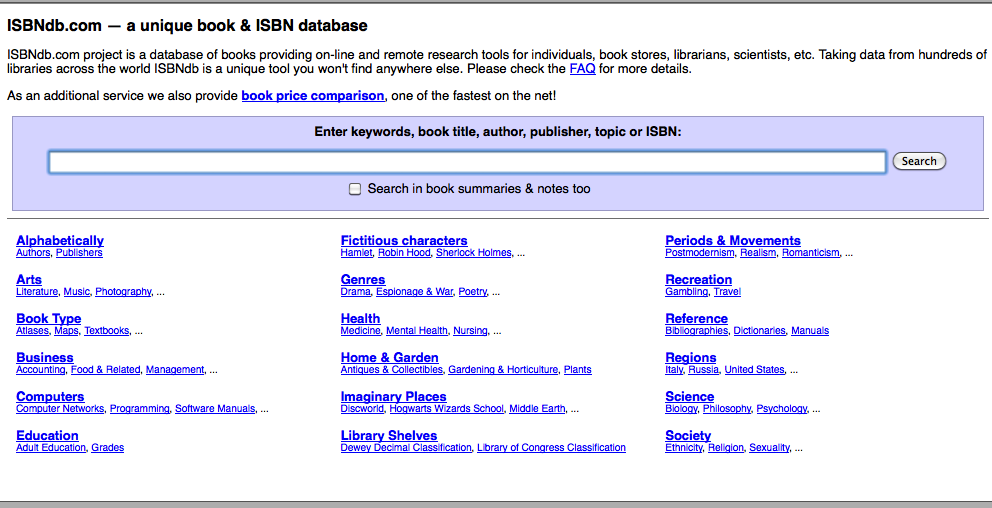
Task: Open the FAQ link
Action: click(x=582, y=68)
